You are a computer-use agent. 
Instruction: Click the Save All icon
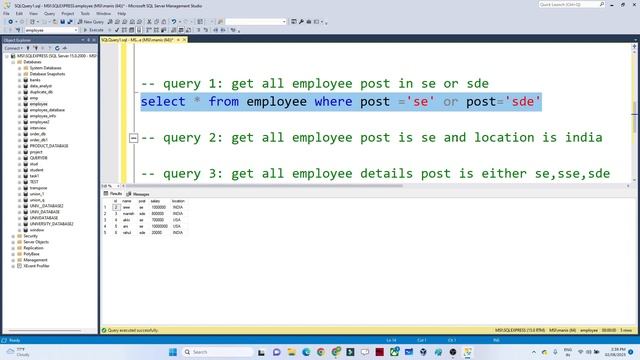coord(70,22)
